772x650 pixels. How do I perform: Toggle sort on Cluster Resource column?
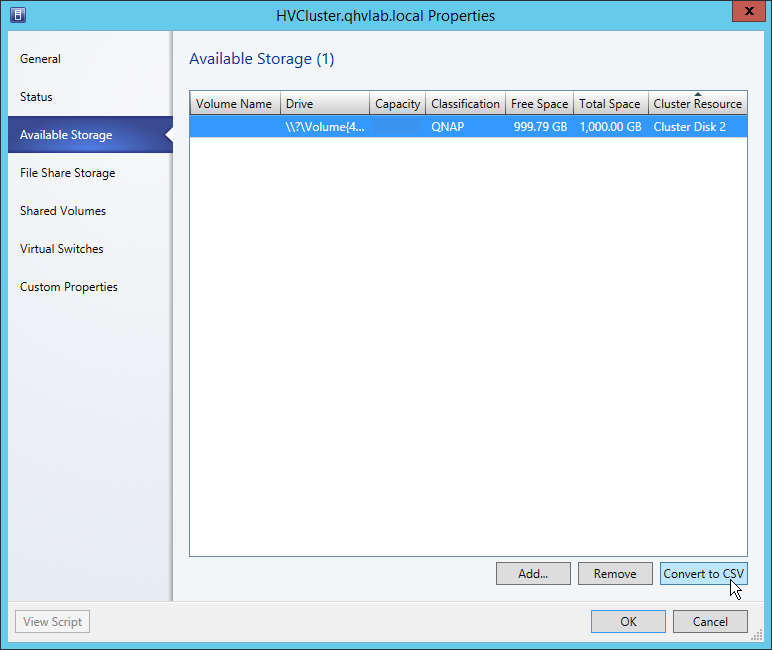point(697,104)
